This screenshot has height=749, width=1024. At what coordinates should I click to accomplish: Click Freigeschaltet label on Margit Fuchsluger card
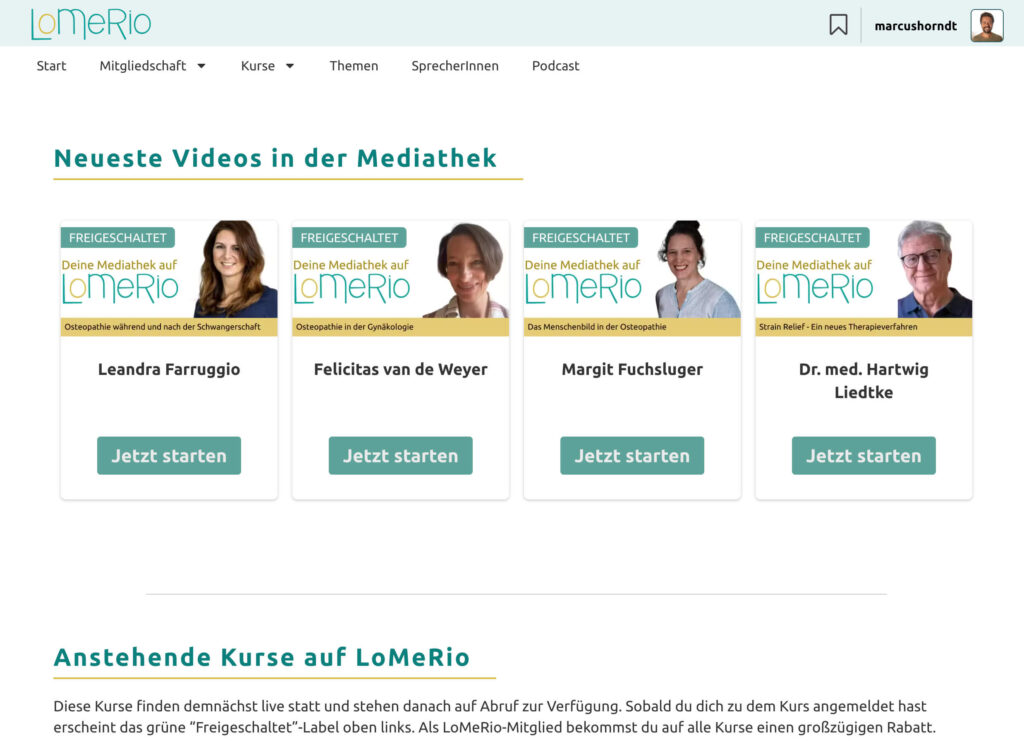[581, 238]
